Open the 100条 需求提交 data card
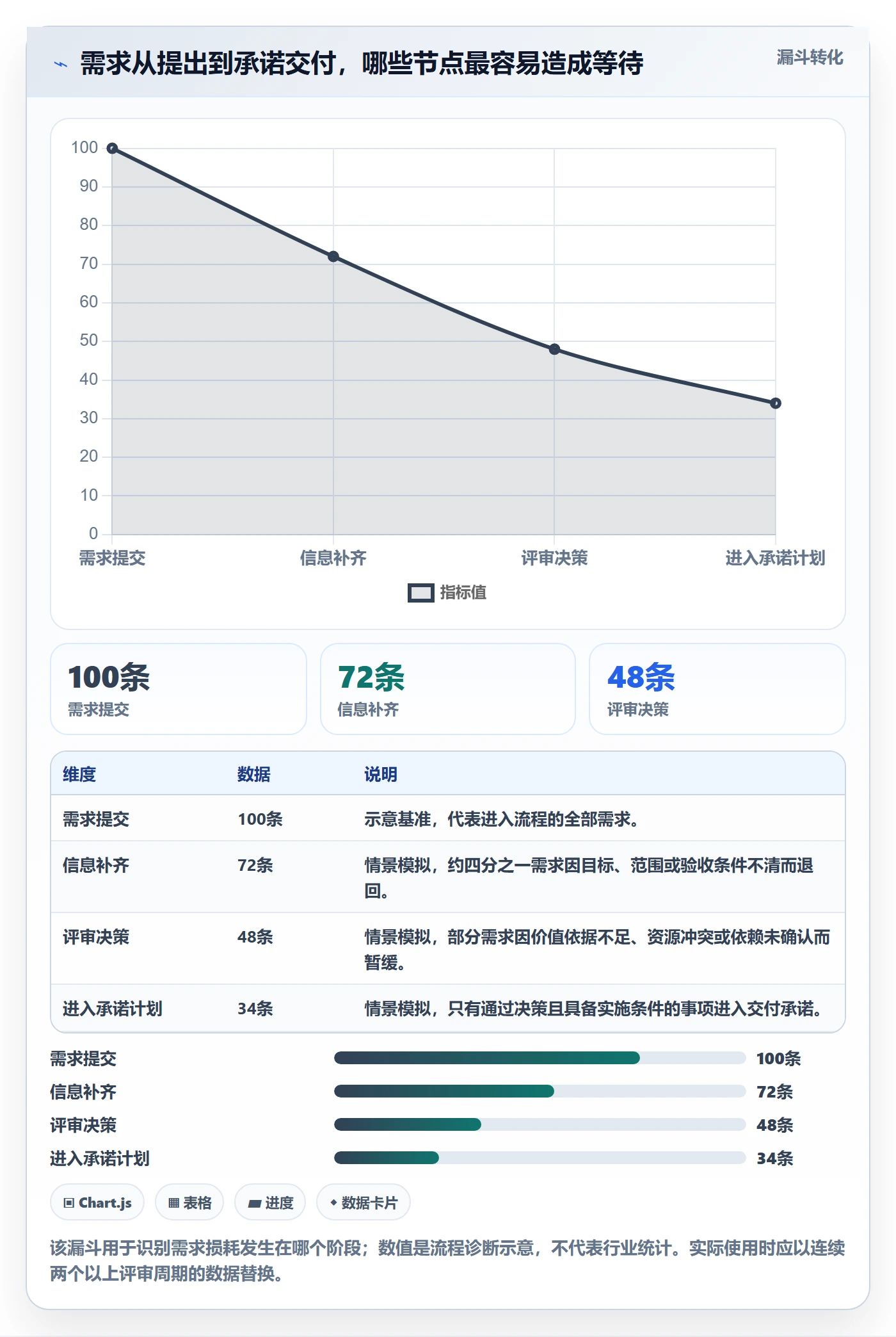 (x=179, y=689)
